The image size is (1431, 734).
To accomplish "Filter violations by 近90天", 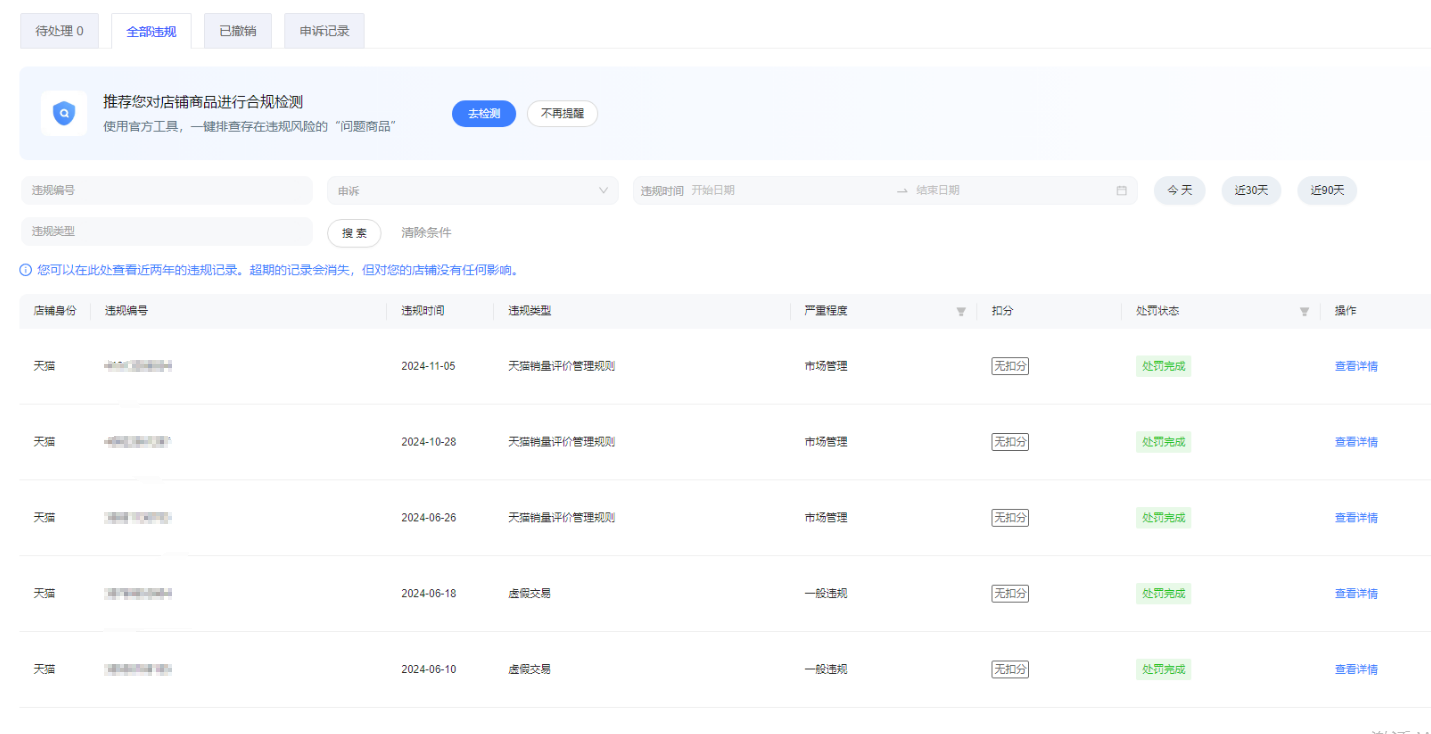I will coord(1327,191).
